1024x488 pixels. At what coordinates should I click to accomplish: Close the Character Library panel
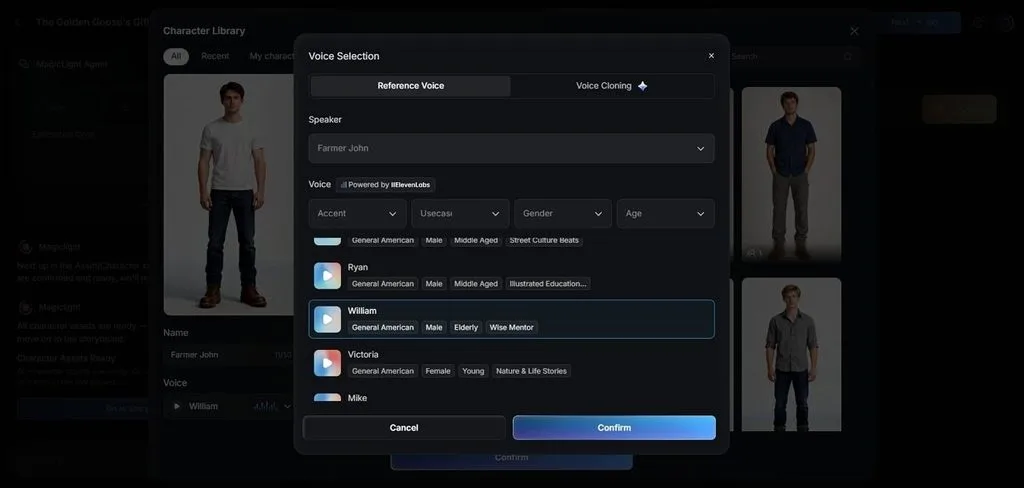click(854, 31)
